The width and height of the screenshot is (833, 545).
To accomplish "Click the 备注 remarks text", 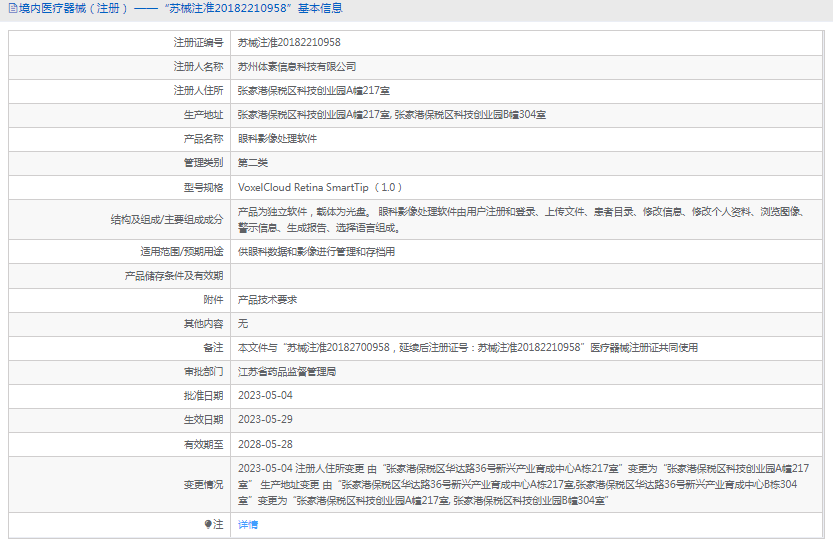I will click(x=467, y=348).
